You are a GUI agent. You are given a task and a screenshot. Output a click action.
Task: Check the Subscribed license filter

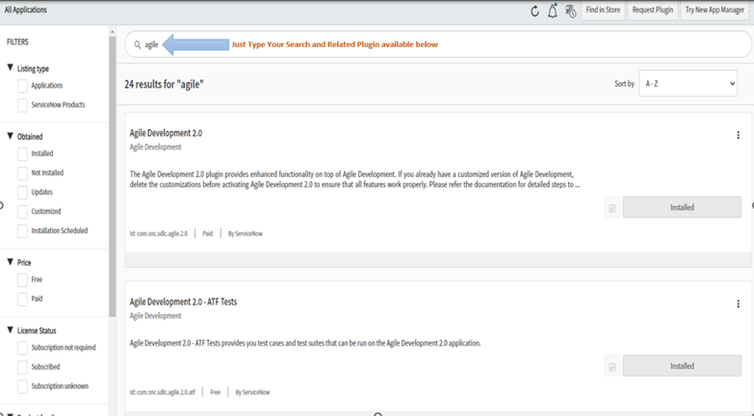pyautogui.click(x=22, y=367)
